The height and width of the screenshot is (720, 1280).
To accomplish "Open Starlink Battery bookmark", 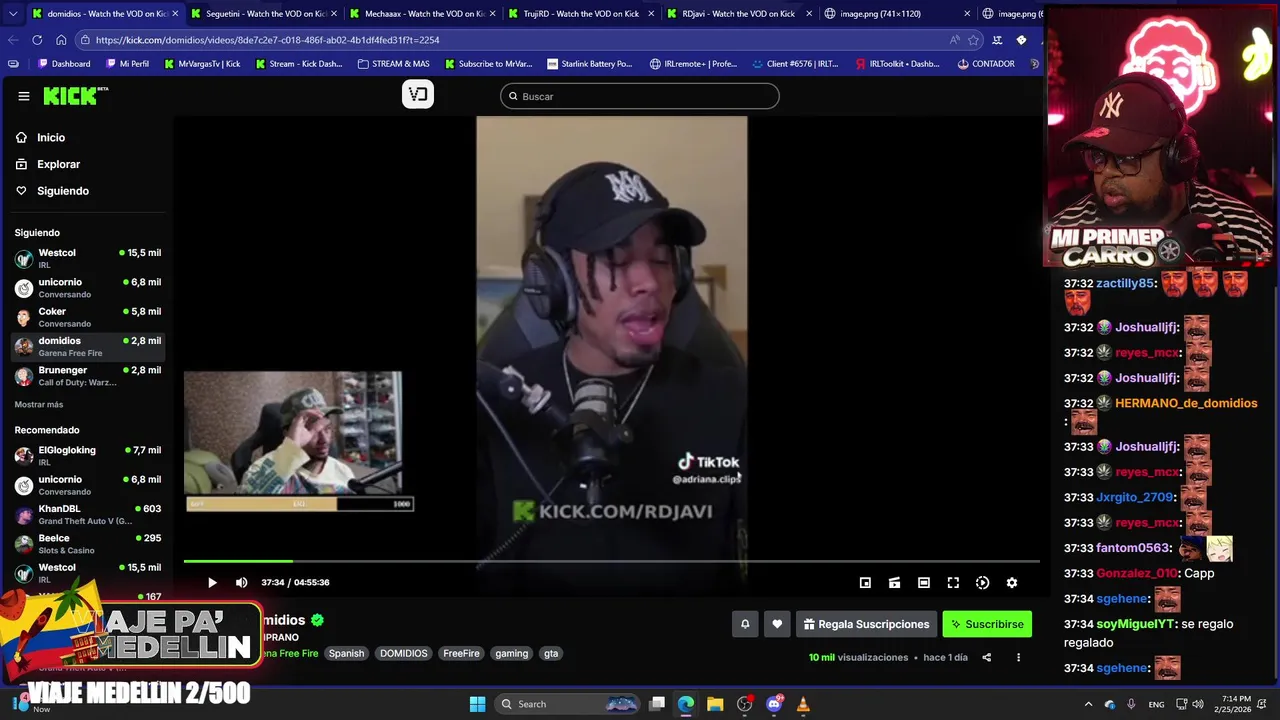I will pos(589,63).
